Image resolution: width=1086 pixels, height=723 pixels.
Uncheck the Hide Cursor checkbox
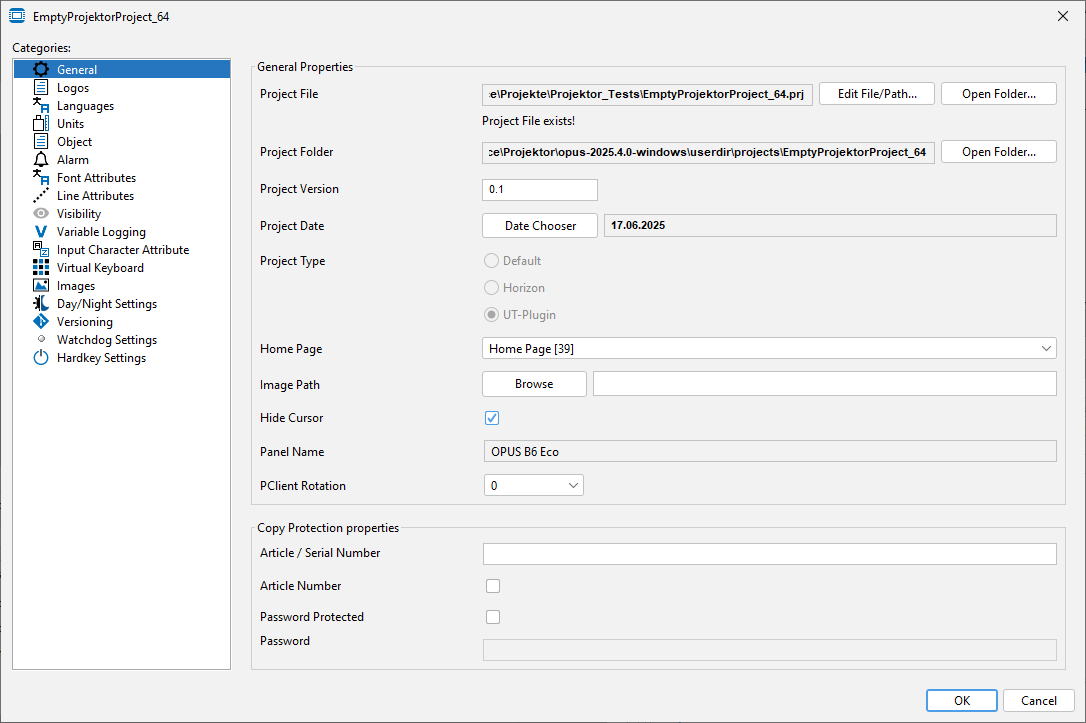[x=492, y=418]
